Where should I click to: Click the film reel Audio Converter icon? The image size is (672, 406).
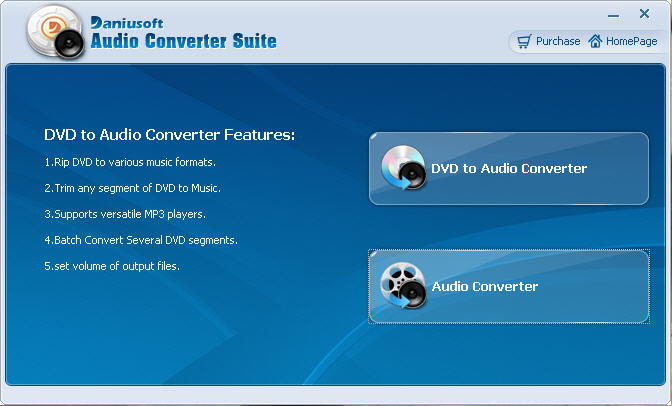coord(403,286)
